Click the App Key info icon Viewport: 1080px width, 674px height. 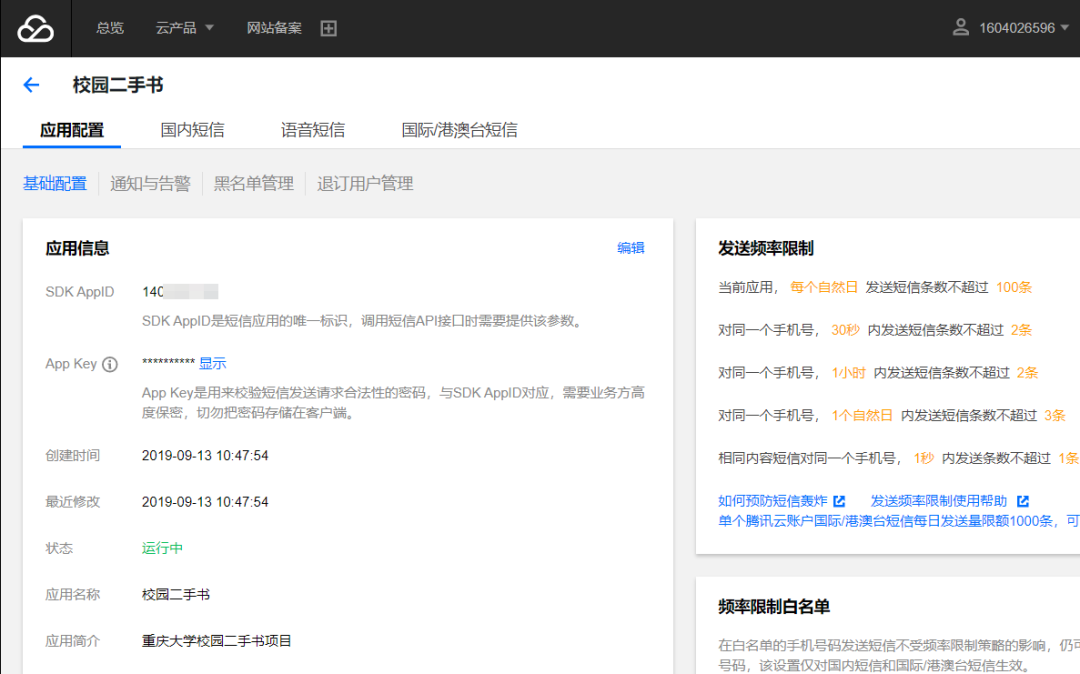110,364
